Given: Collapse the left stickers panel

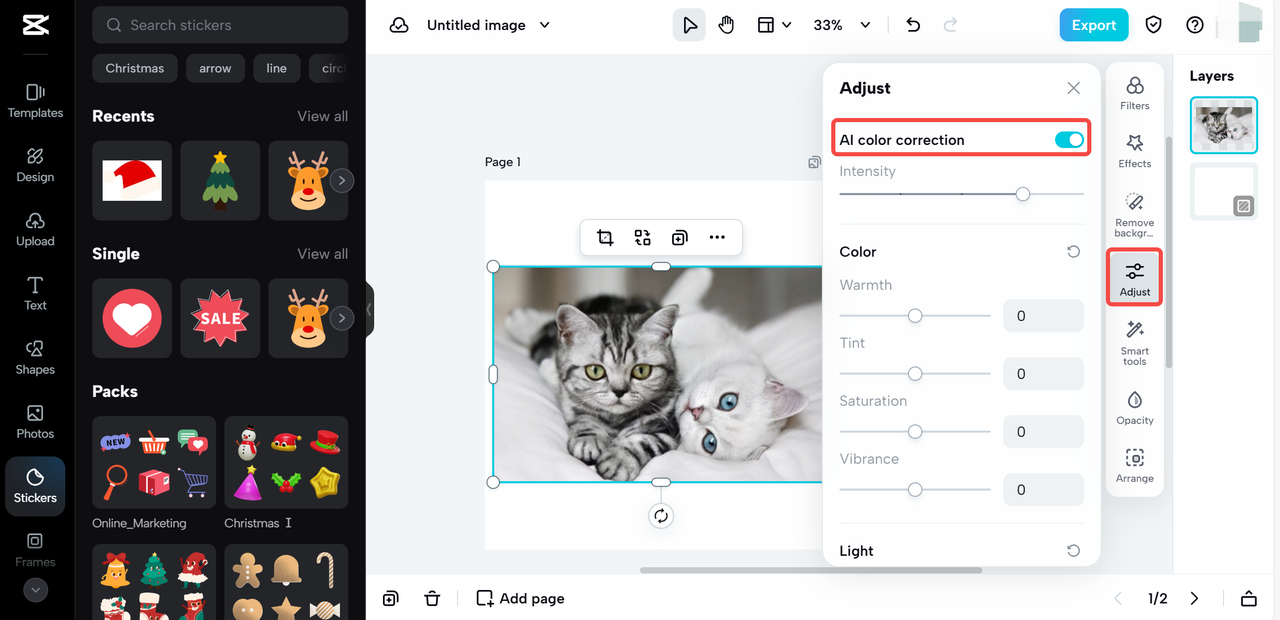Looking at the screenshot, I should 369,309.
